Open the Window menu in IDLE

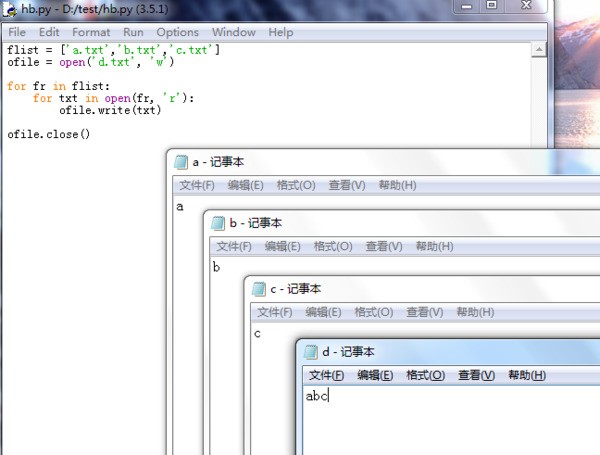(234, 32)
